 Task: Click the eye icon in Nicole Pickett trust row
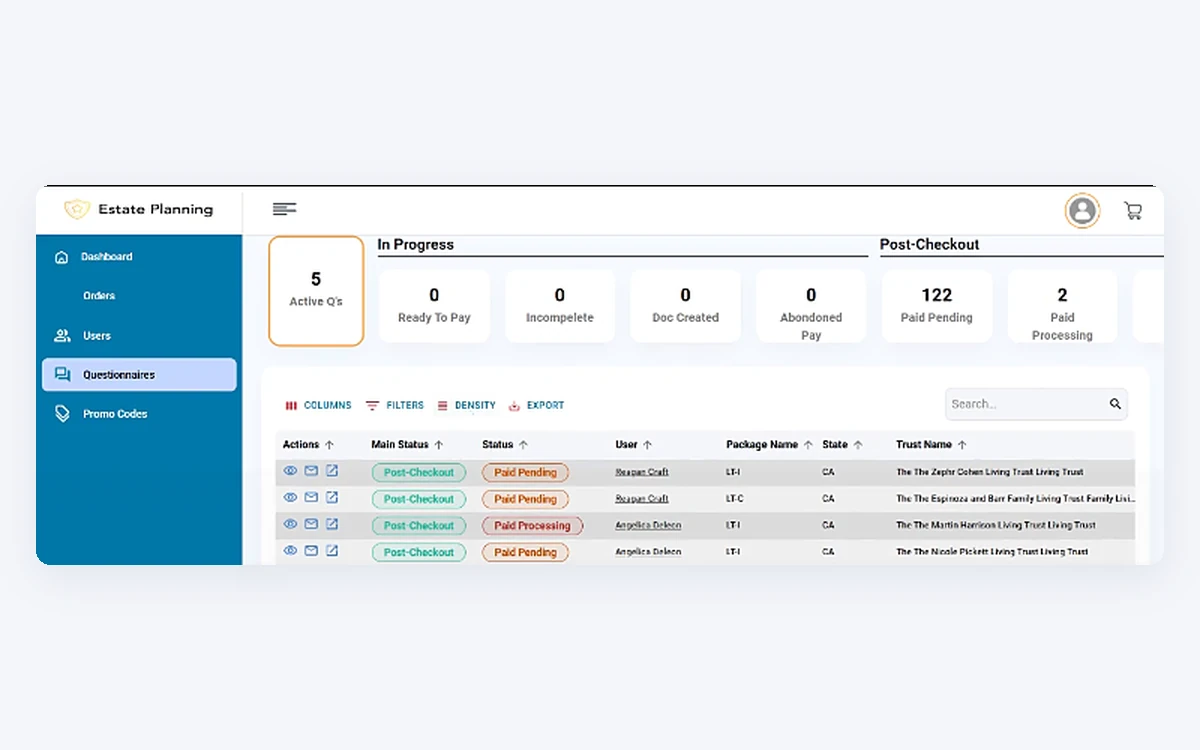click(x=290, y=550)
